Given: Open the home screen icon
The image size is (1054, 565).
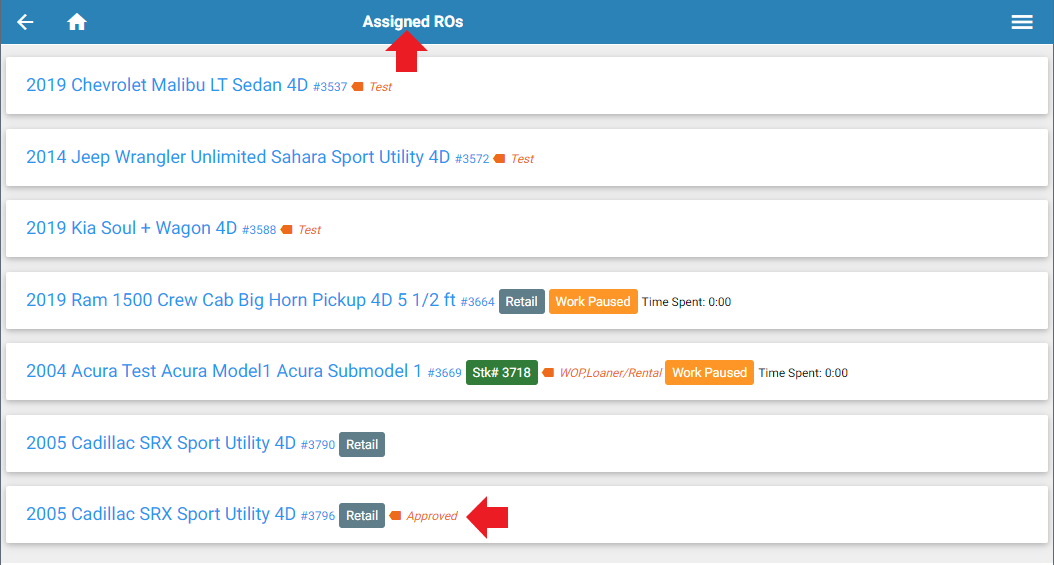Looking at the screenshot, I should tap(77, 22).
